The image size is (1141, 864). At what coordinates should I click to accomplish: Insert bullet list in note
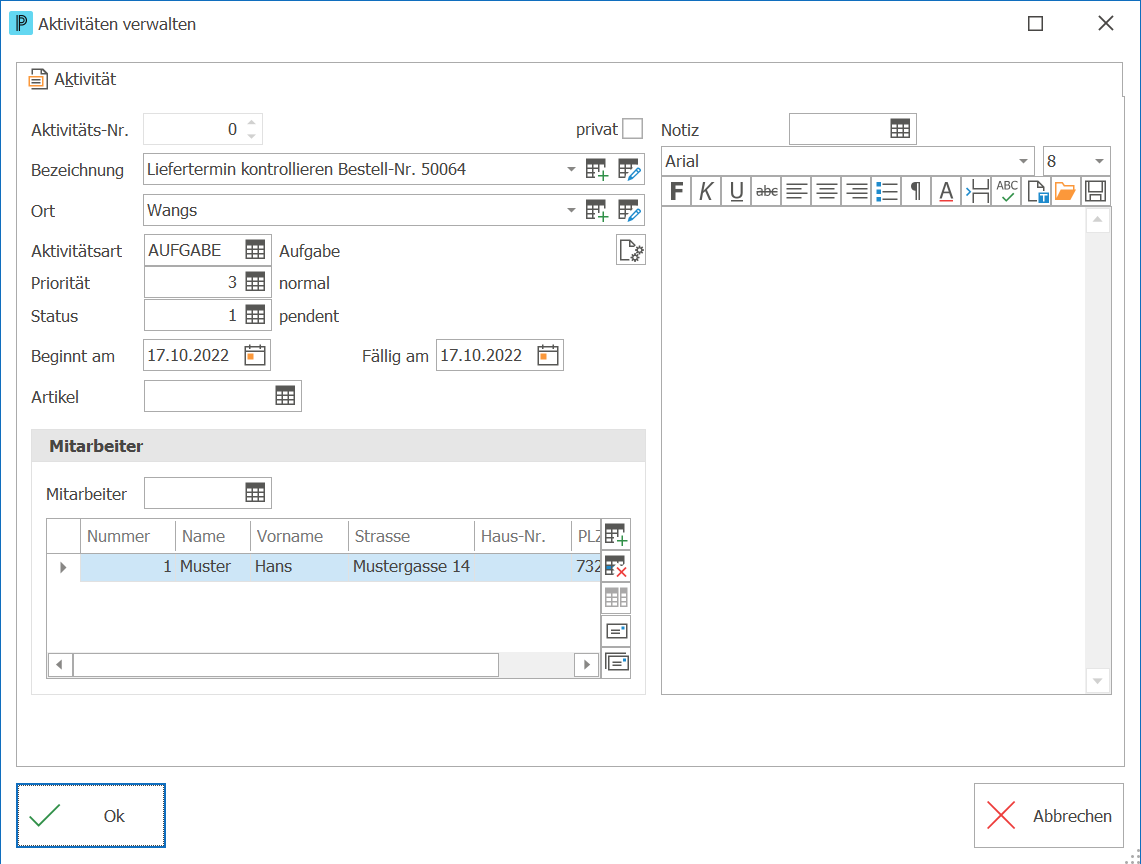point(886,191)
